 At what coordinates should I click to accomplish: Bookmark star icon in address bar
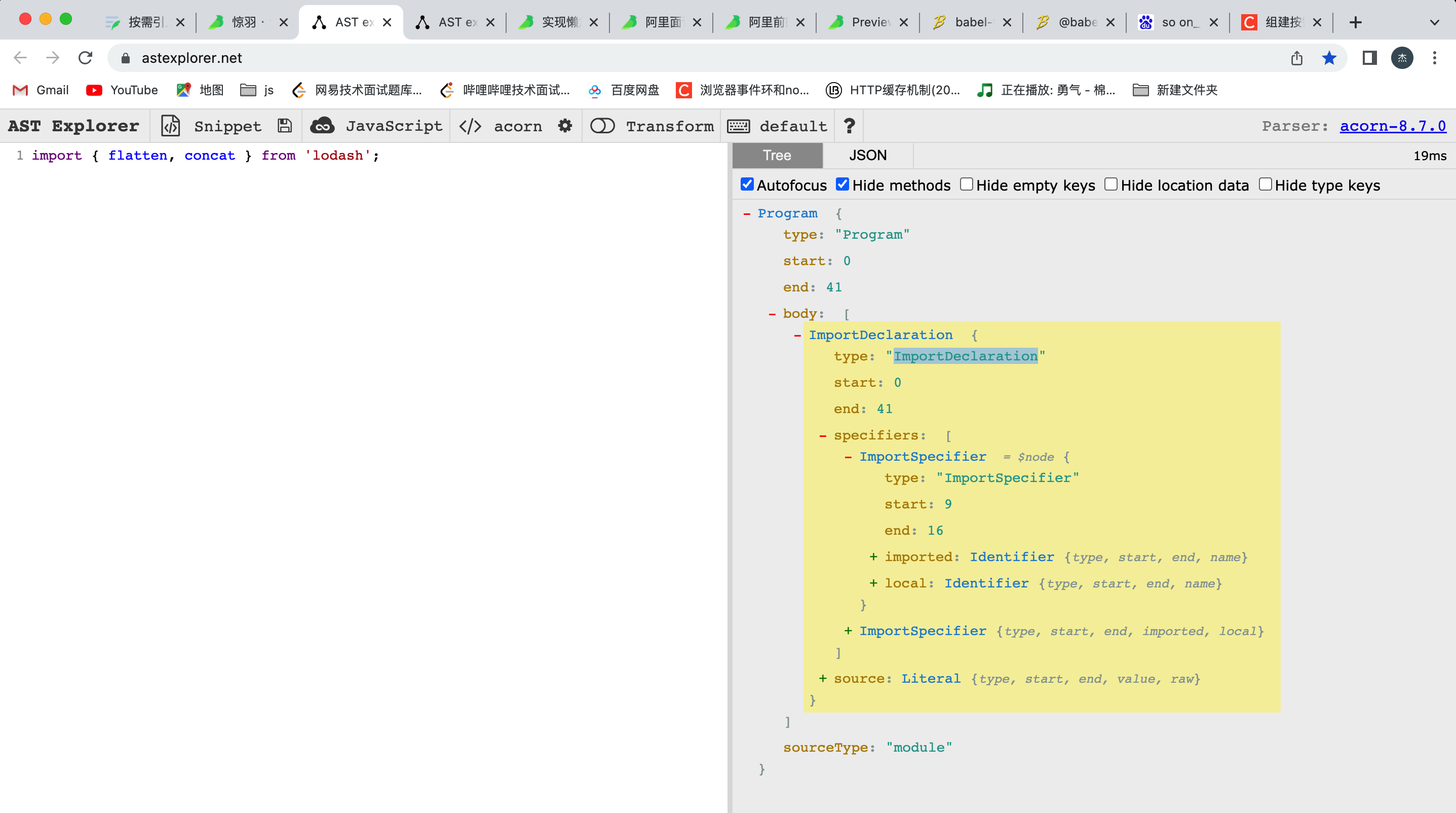pyautogui.click(x=1329, y=58)
